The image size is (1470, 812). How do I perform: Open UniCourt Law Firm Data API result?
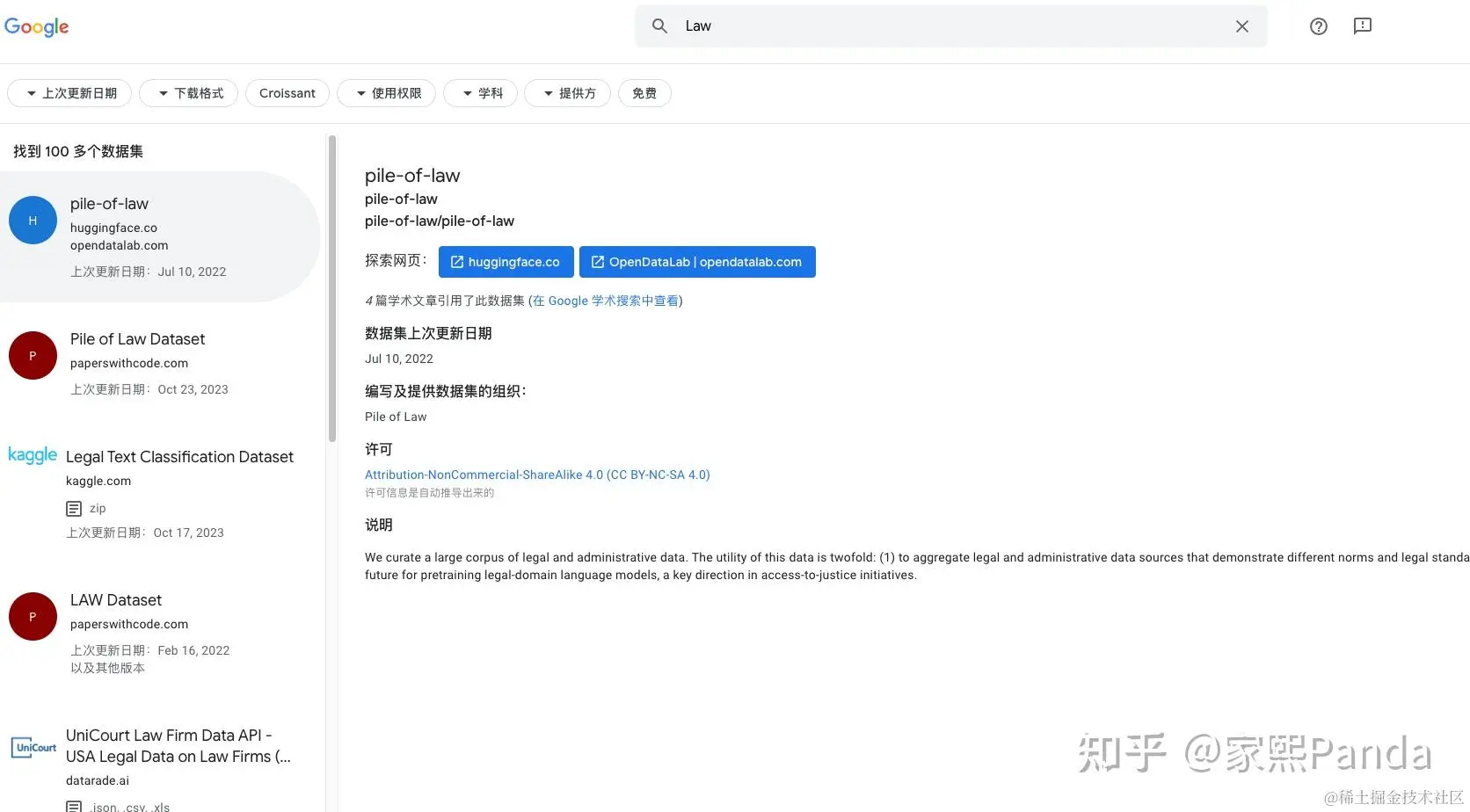click(178, 746)
